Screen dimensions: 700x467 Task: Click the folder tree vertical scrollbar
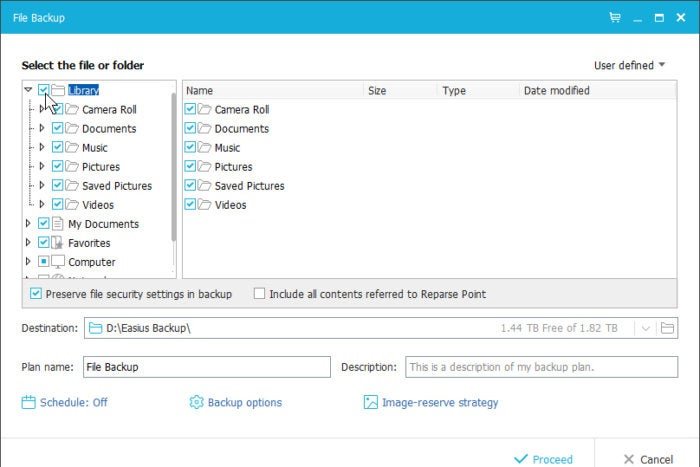point(173,167)
